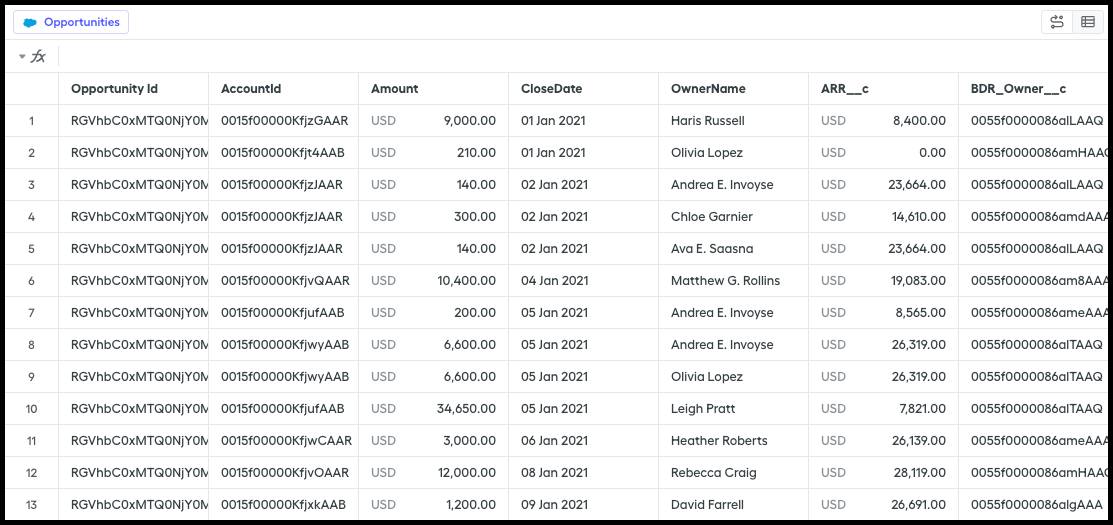Viewport: 1113px width, 525px height.
Task: Select row number 13
Action: pyautogui.click(x=31, y=505)
